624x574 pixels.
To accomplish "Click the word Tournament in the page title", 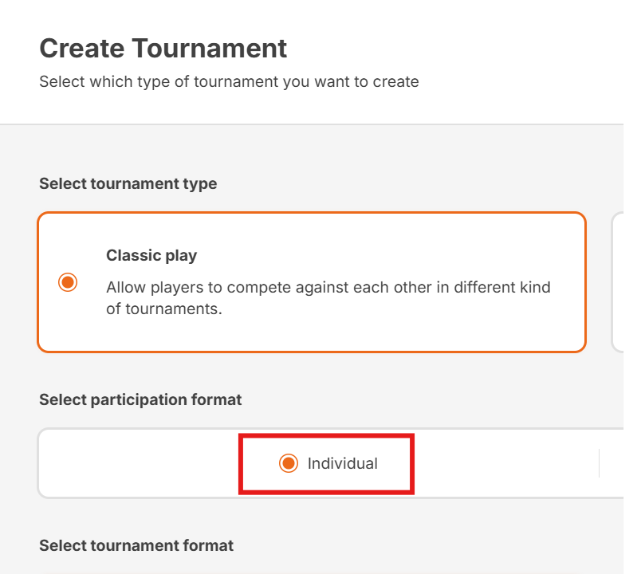I will pos(209,48).
